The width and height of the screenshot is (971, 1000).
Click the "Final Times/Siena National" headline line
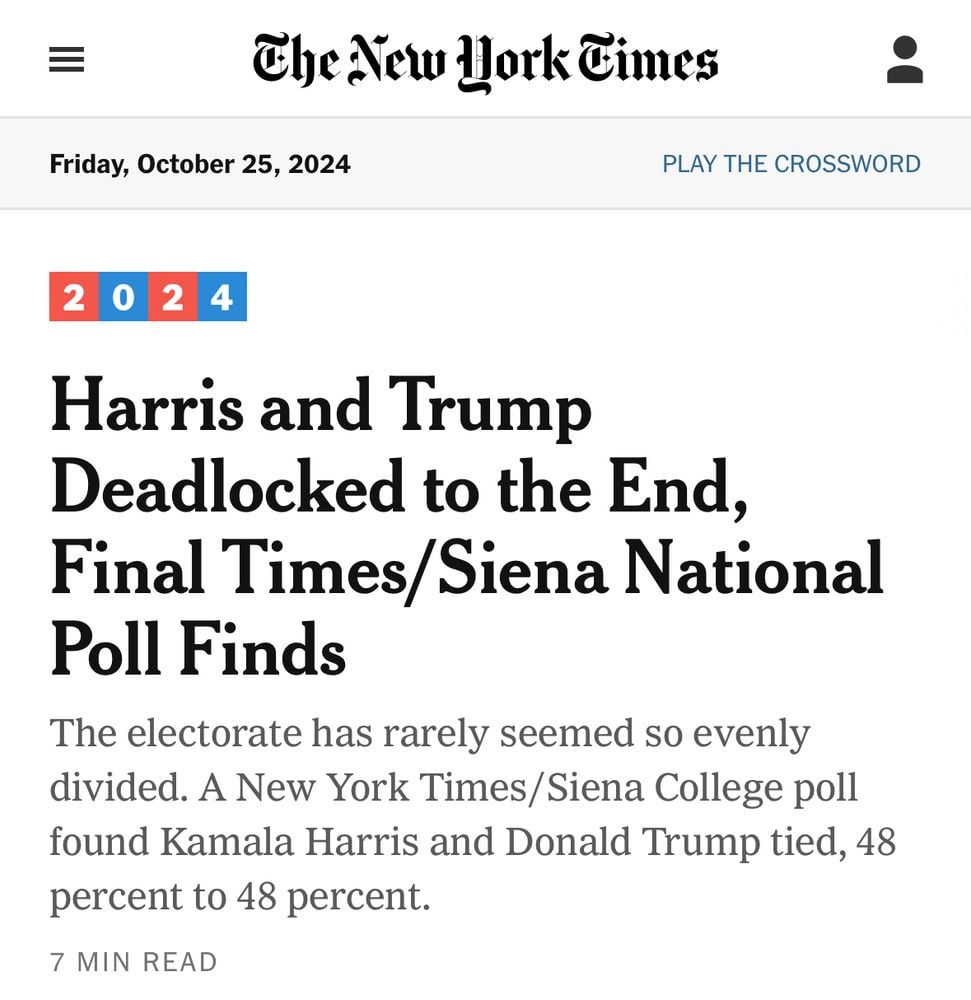(467, 568)
